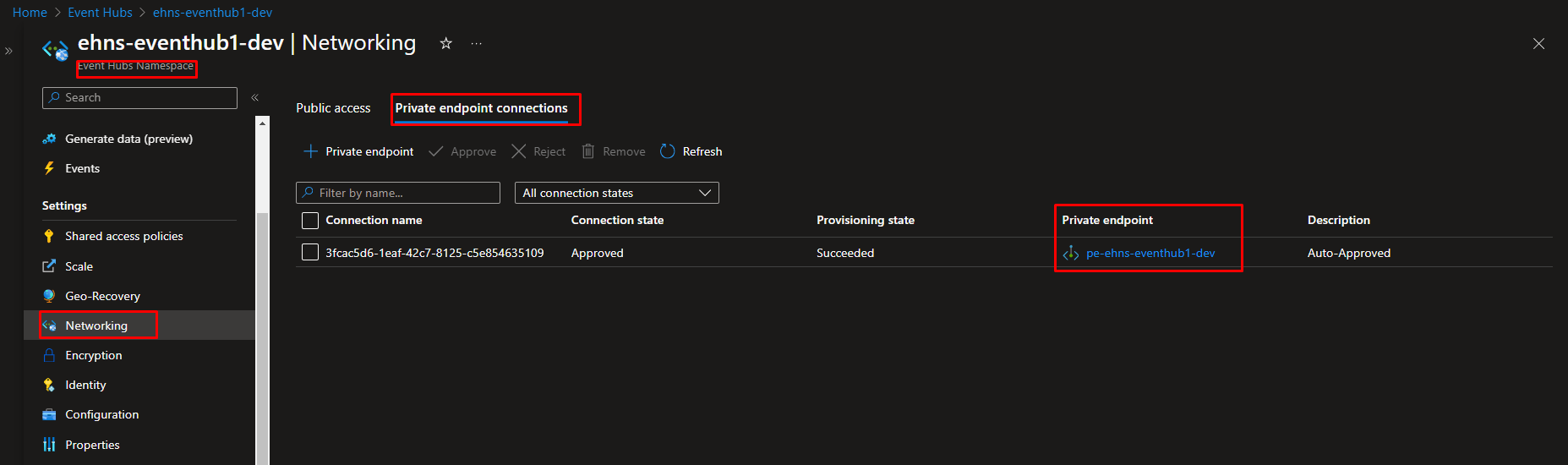Focus the Filter by name field
This screenshot has width=1568, height=465.
(398, 193)
